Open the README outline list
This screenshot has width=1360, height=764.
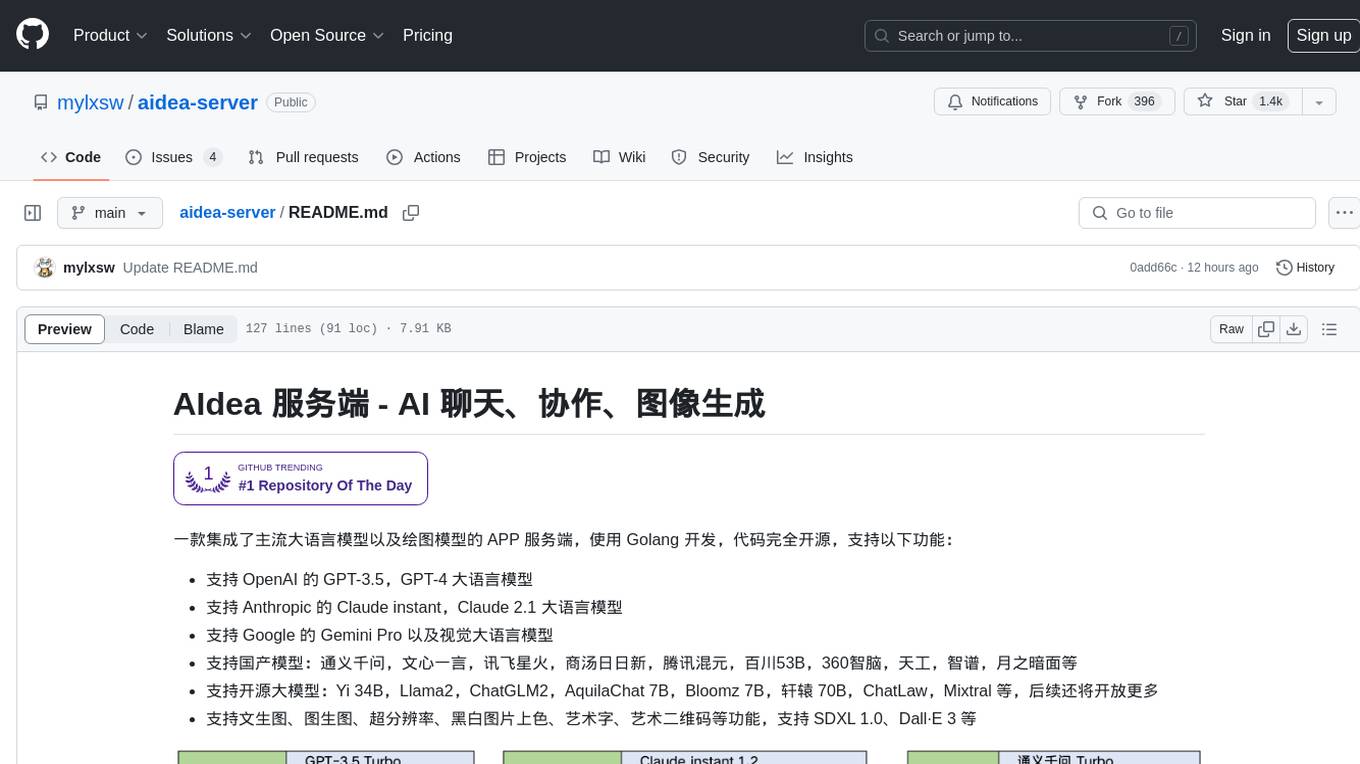(x=1329, y=329)
